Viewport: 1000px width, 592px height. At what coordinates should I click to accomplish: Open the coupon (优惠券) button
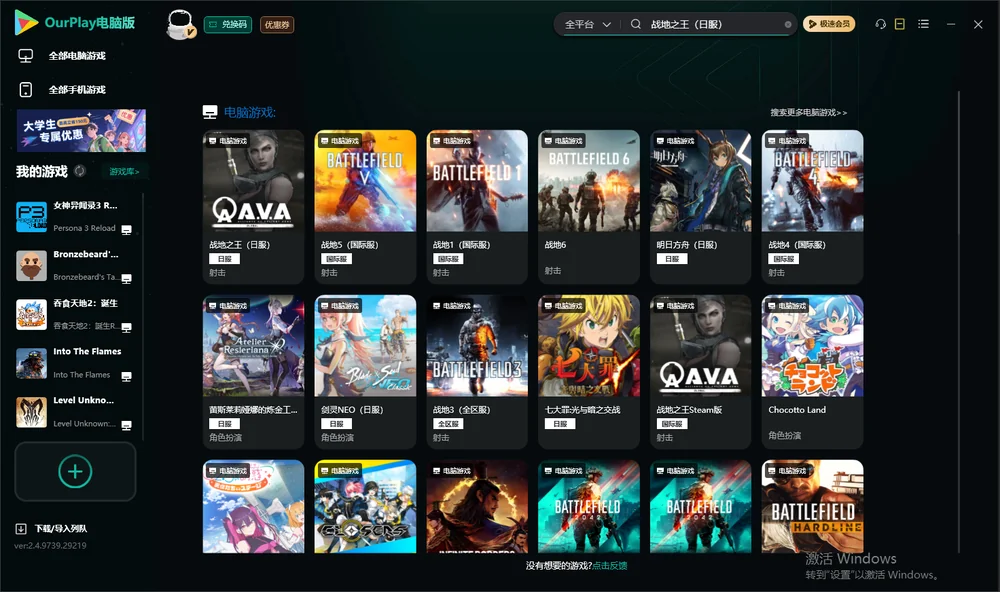[277, 24]
